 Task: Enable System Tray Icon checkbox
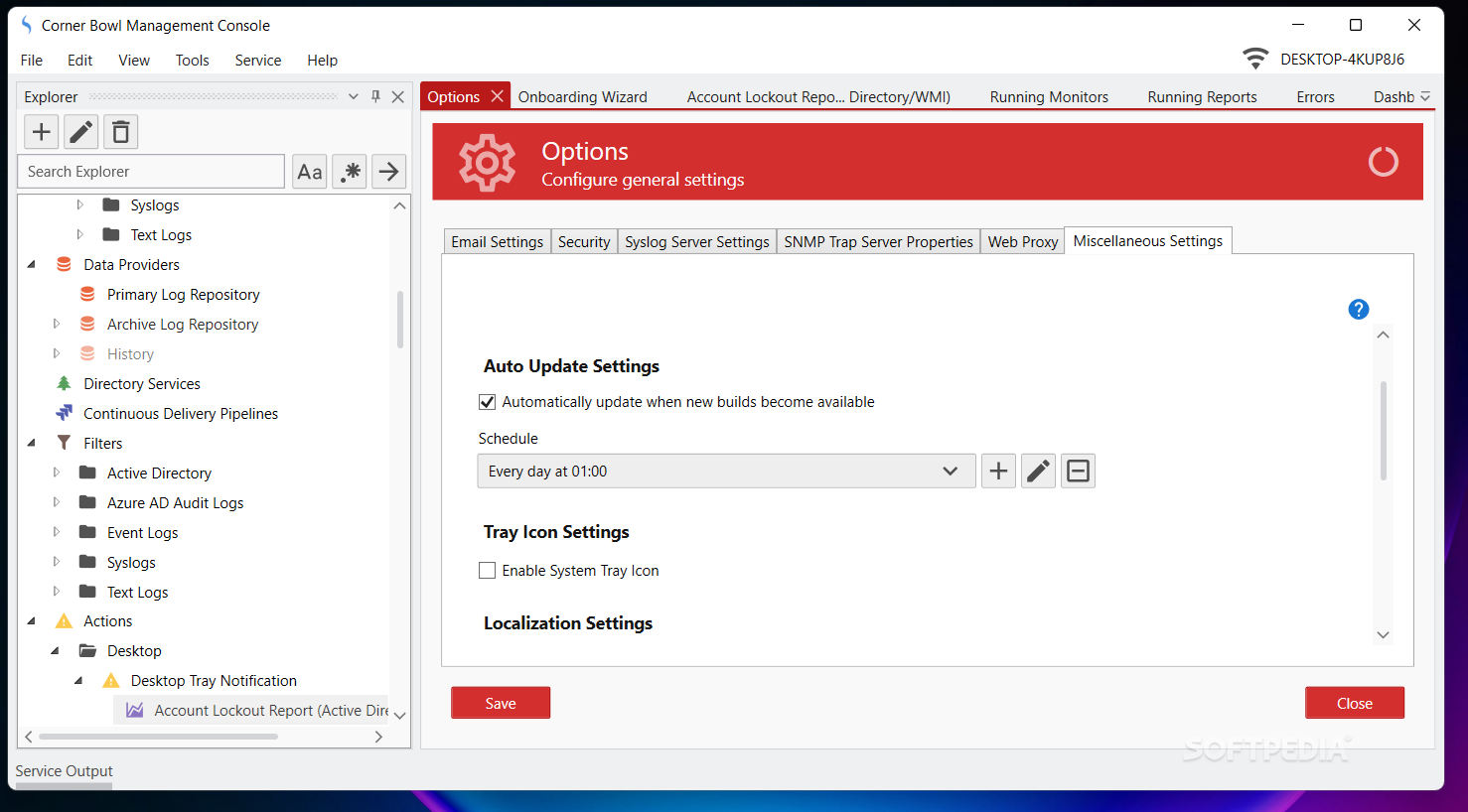[487, 571]
